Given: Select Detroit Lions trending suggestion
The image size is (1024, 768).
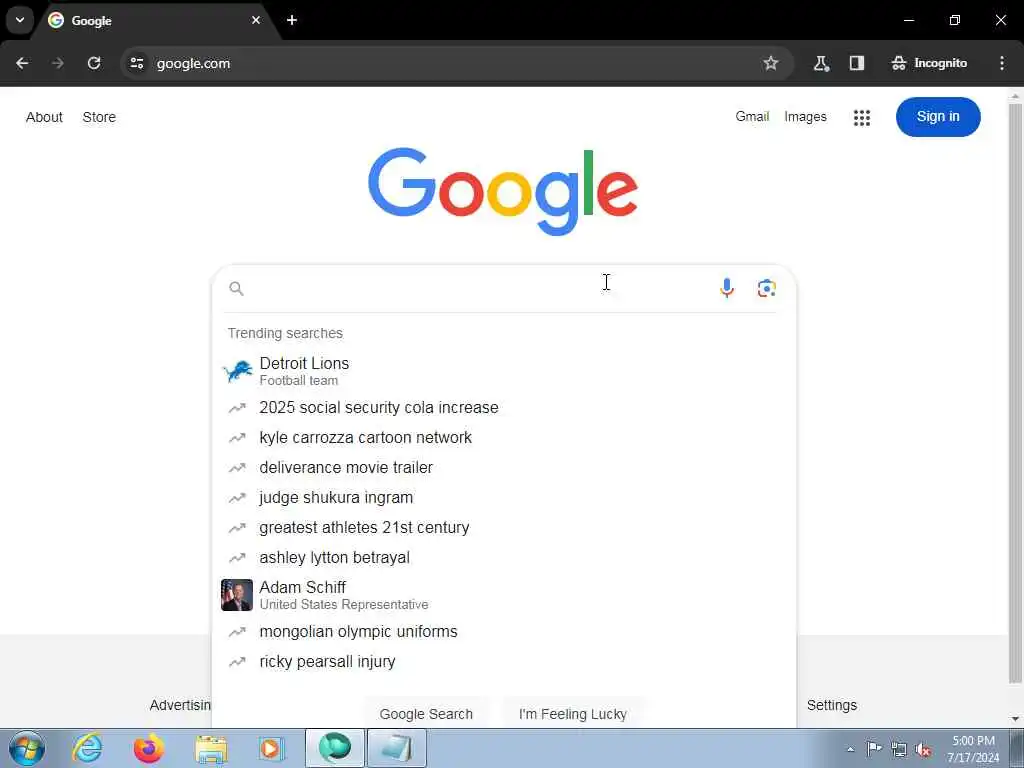Looking at the screenshot, I should point(504,371).
